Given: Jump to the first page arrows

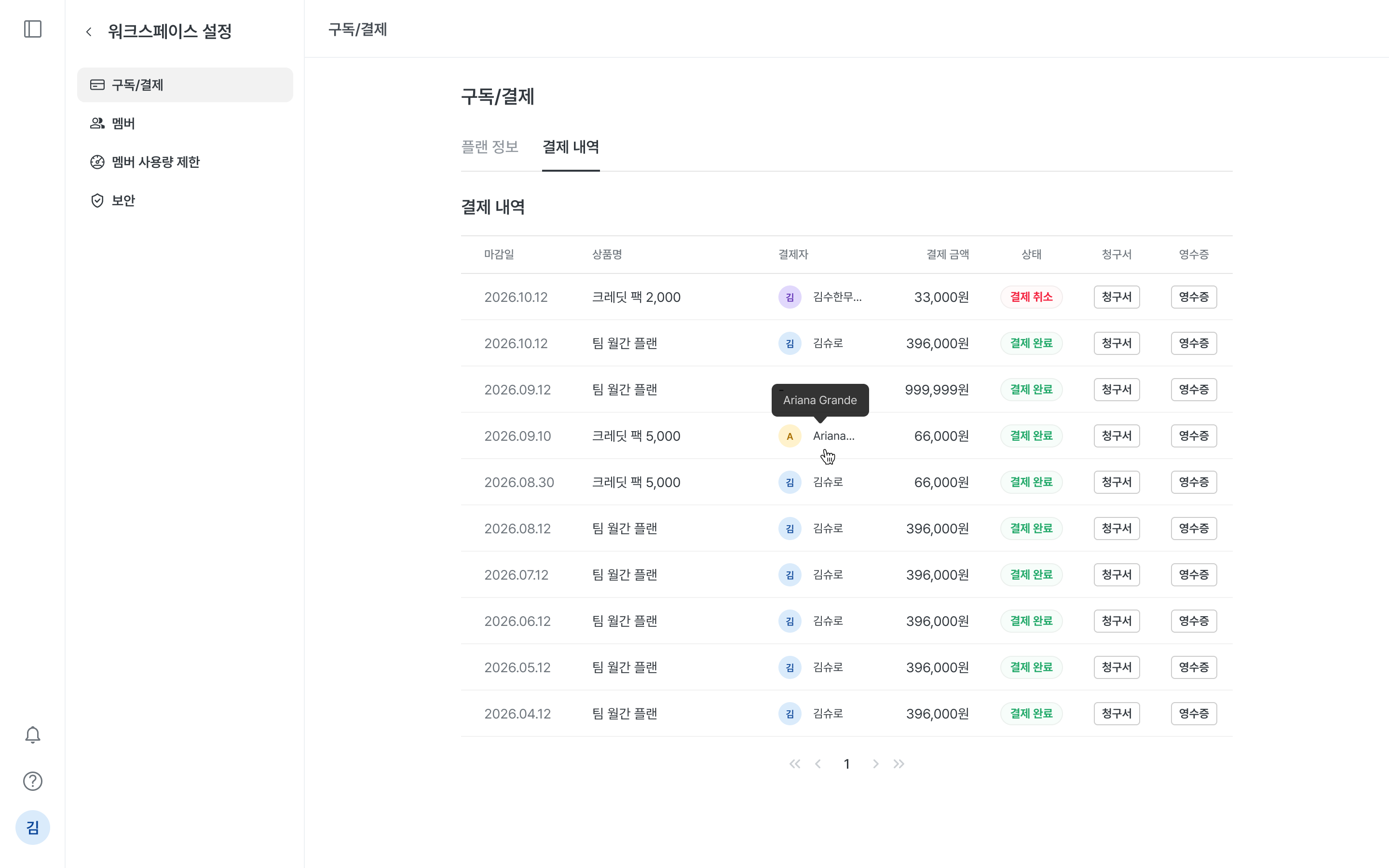Looking at the screenshot, I should pos(794,764).
